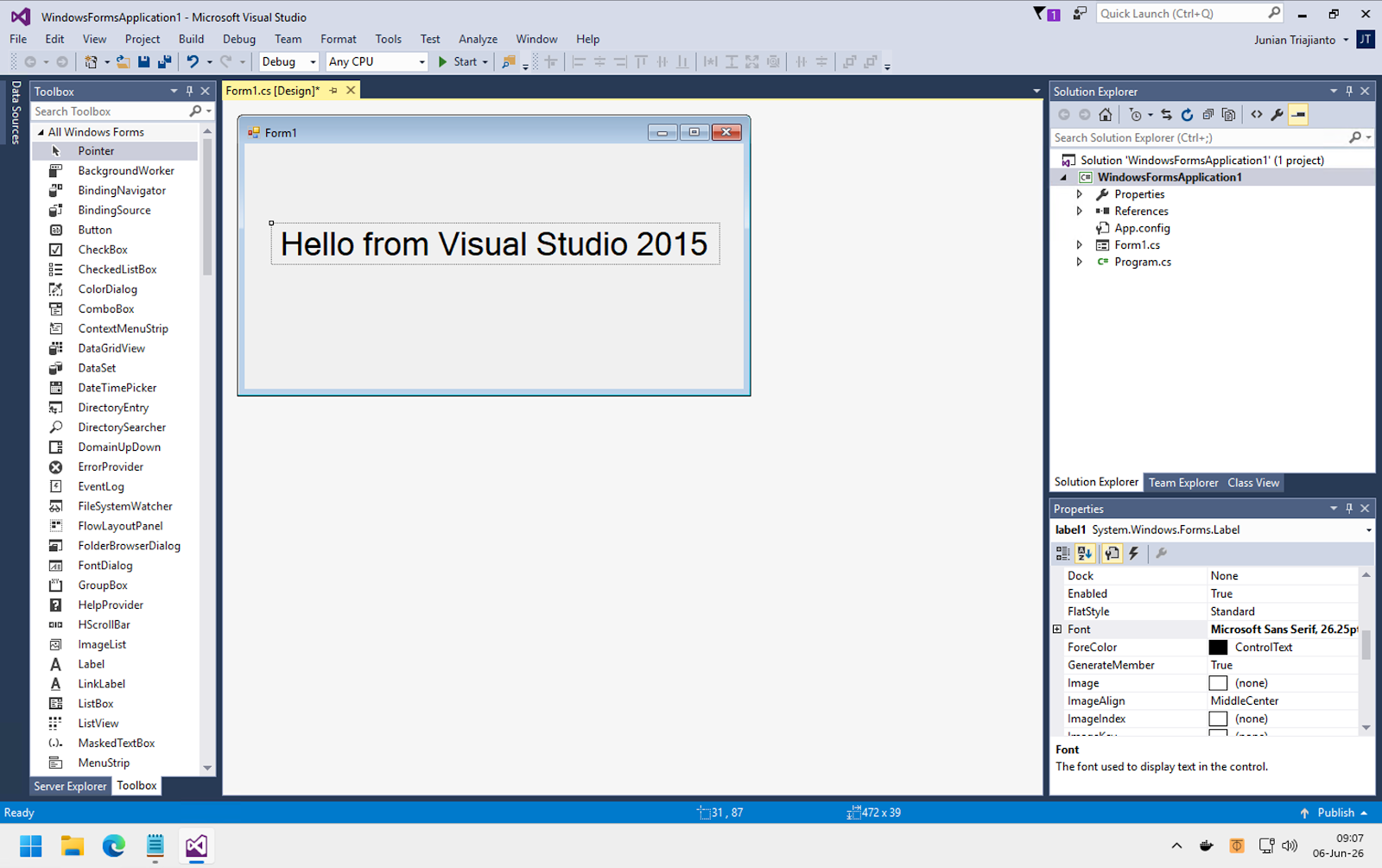Toggle Categorized view in Properties panel

point(1062,553)
